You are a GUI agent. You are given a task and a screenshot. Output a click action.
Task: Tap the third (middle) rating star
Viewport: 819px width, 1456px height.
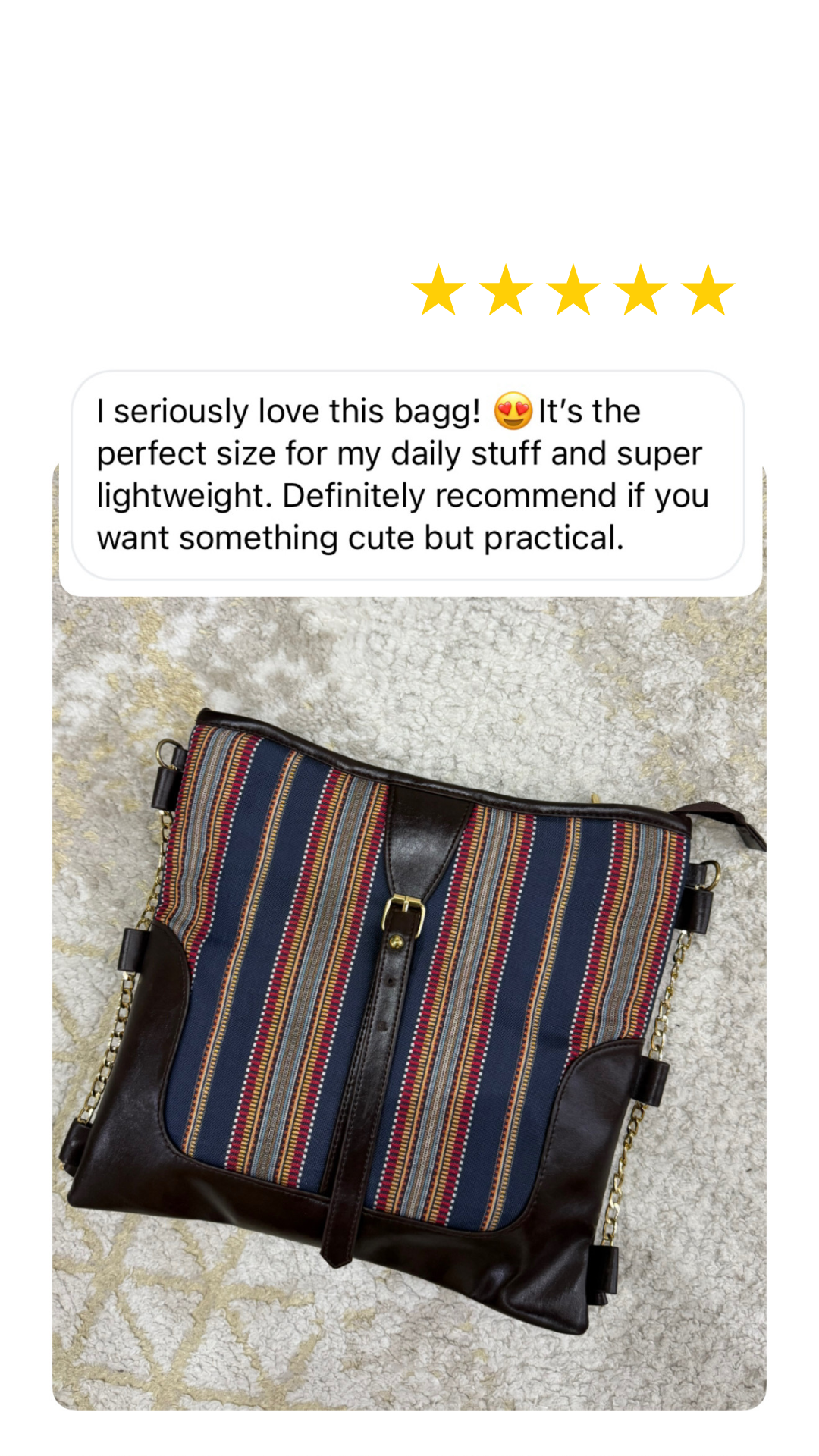(573, 290)
